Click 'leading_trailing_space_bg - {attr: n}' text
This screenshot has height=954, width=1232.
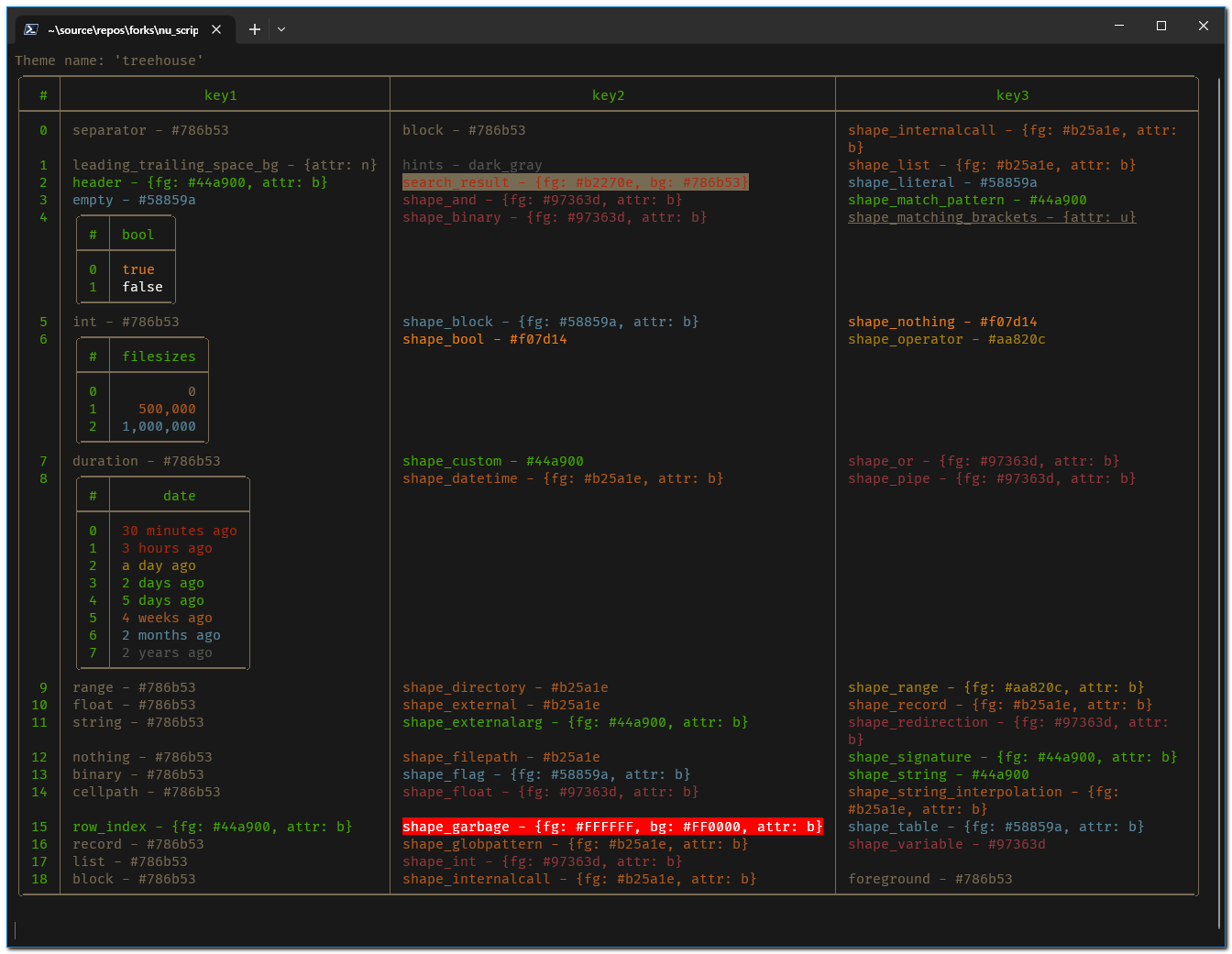225,165
